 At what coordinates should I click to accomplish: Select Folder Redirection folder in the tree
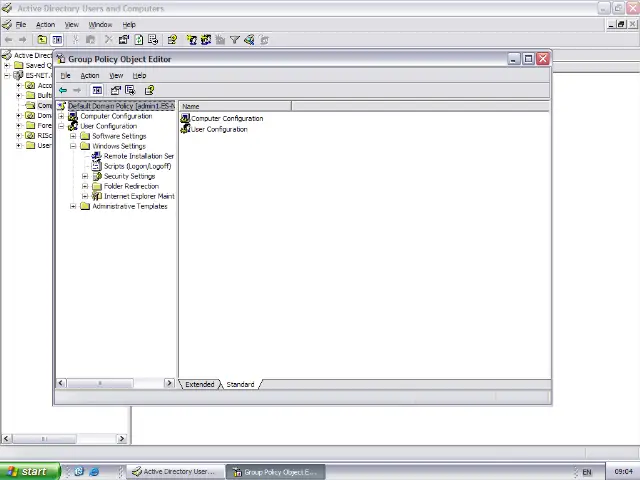(x=131, y=186)
